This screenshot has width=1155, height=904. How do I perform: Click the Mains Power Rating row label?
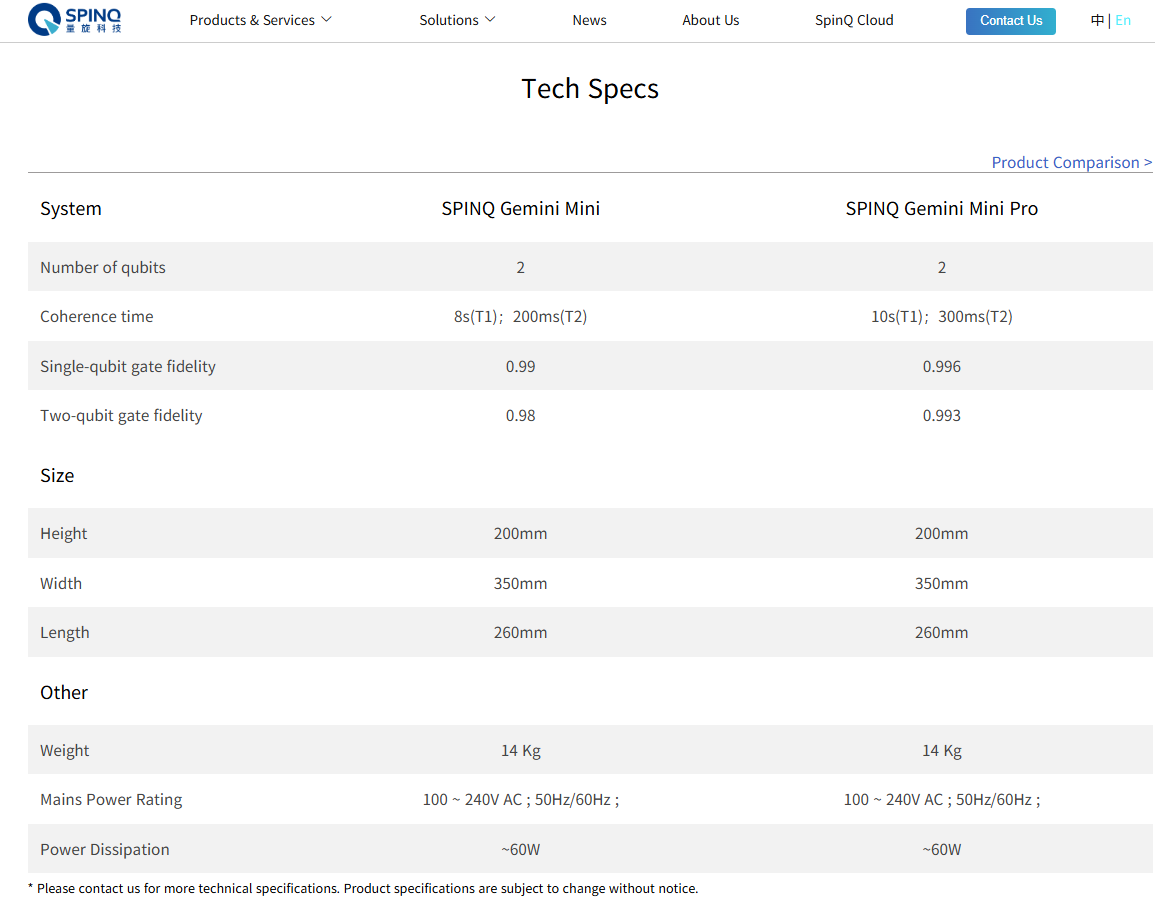pos(111,799)
